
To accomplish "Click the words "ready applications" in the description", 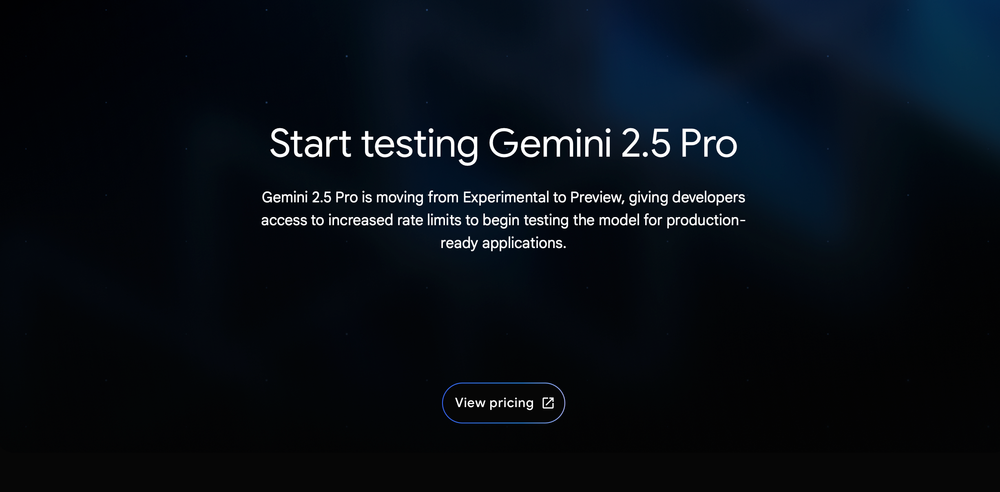I will [x=503, y=243].
